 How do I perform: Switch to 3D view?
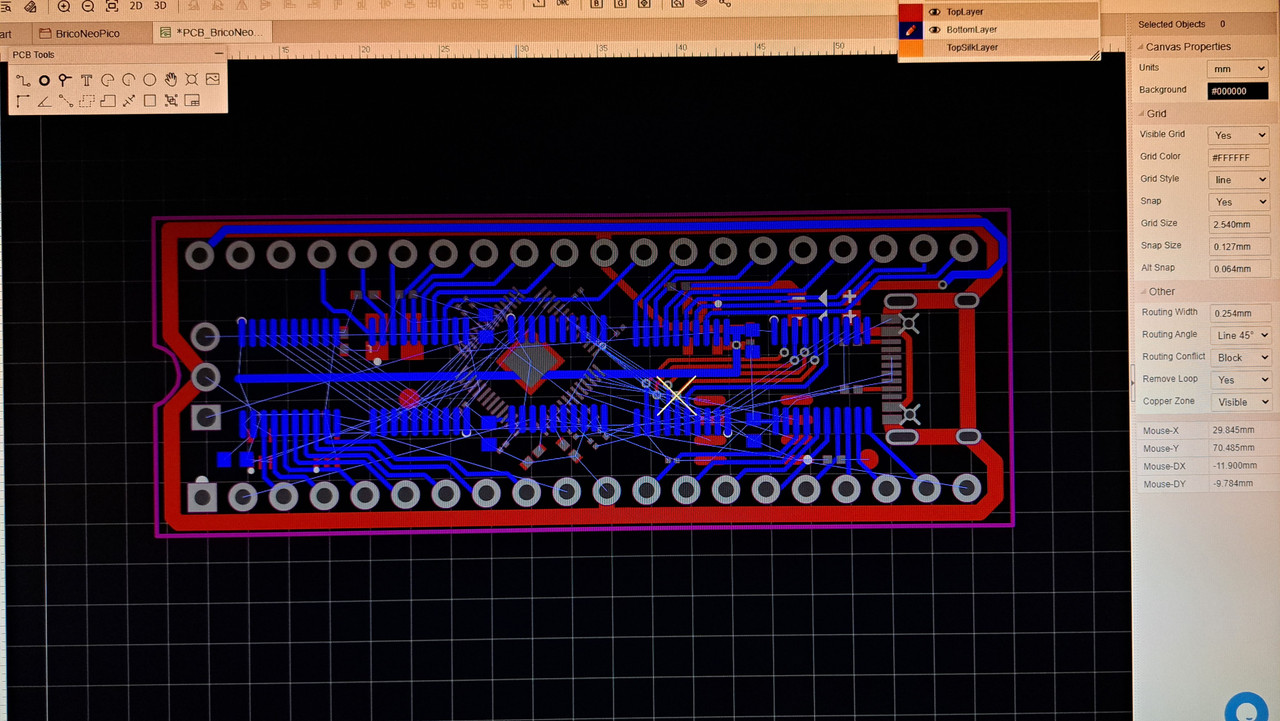160,6
